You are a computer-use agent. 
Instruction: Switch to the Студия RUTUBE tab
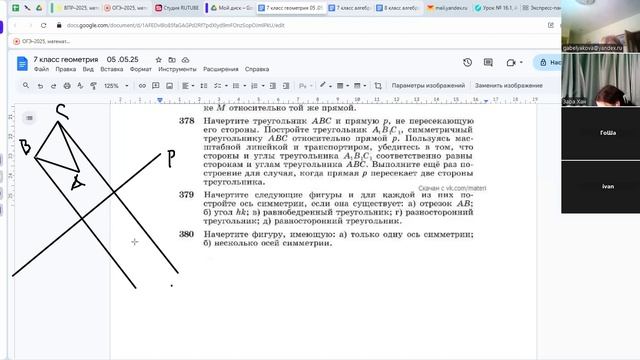click(x=177, y=8)
